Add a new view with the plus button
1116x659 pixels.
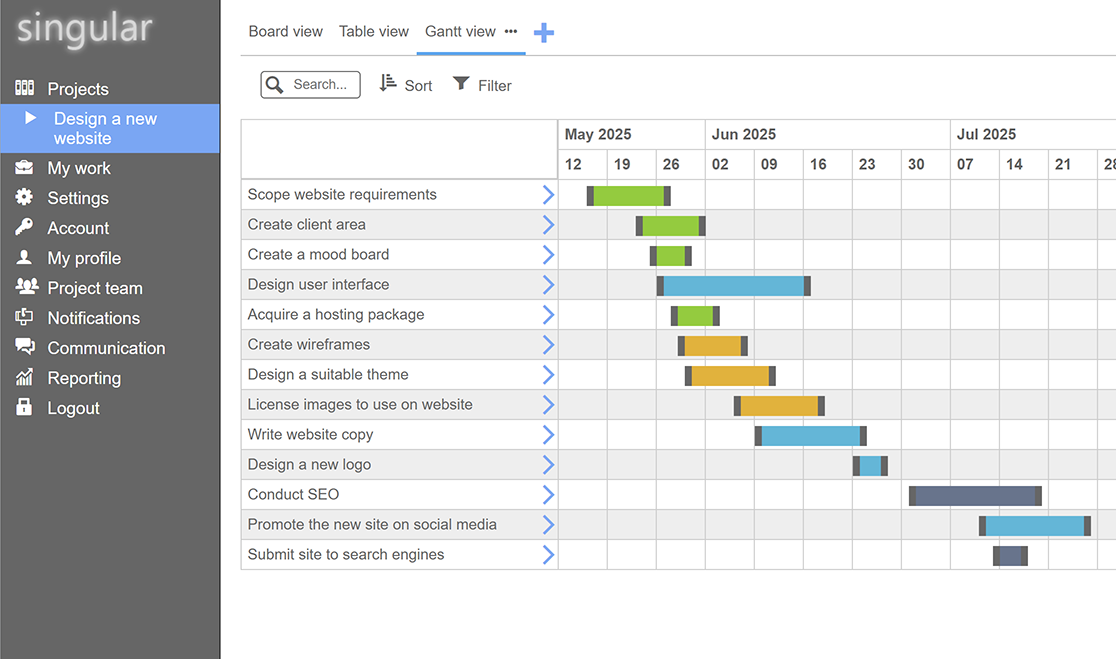(x=543, y=32)
